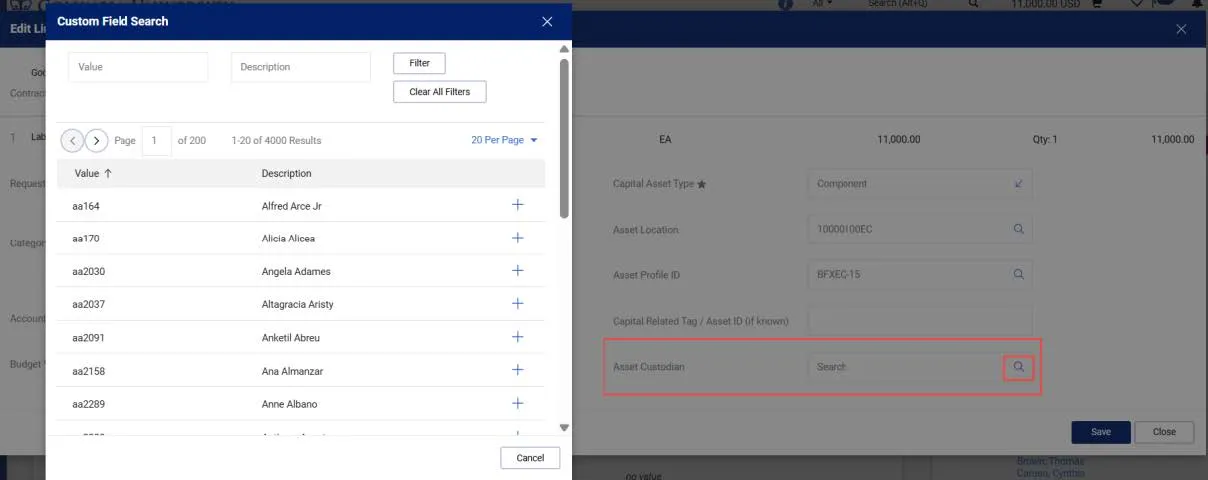Close the Custom Field Search dialog
This screenshot has width=1208, height=480.
[x=547, y=21]
